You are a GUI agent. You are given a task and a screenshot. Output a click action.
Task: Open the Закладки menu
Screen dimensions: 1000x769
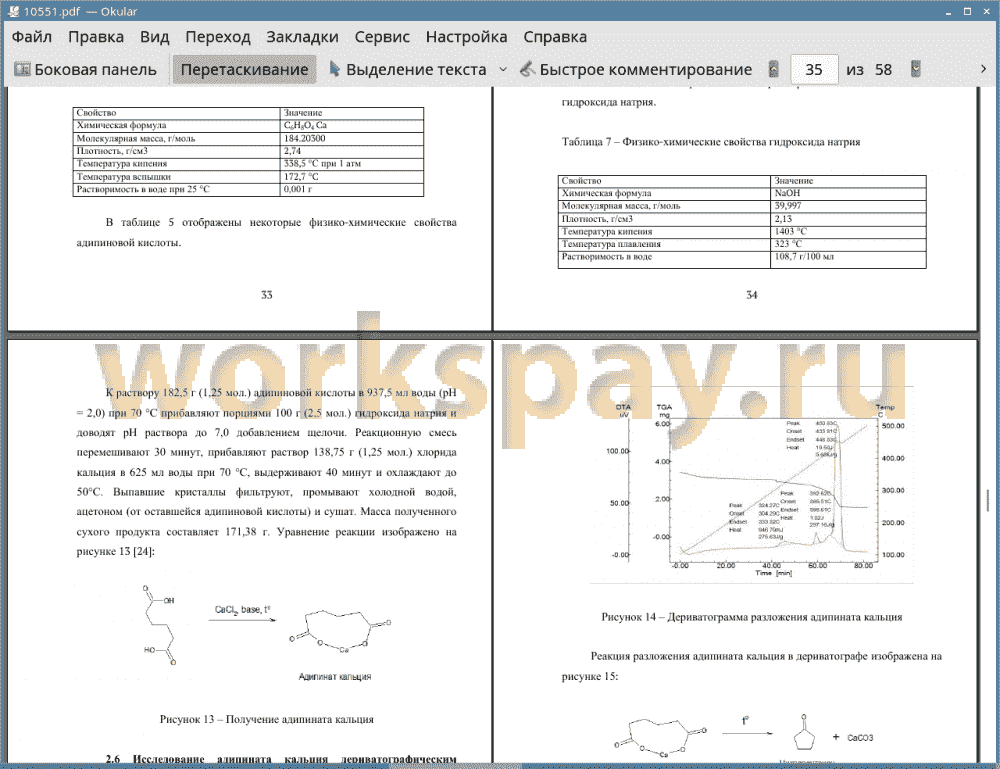click(302, 37)
